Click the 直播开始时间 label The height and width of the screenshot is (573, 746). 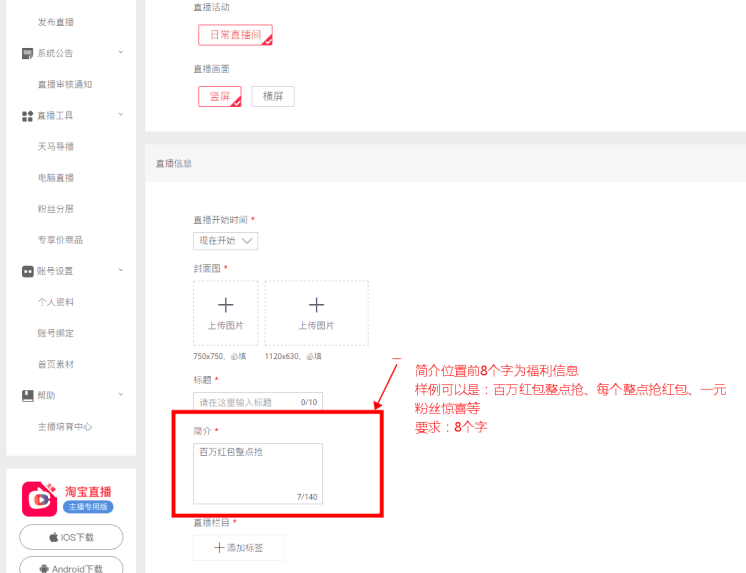pyautogui.click(x=220, y=220)
